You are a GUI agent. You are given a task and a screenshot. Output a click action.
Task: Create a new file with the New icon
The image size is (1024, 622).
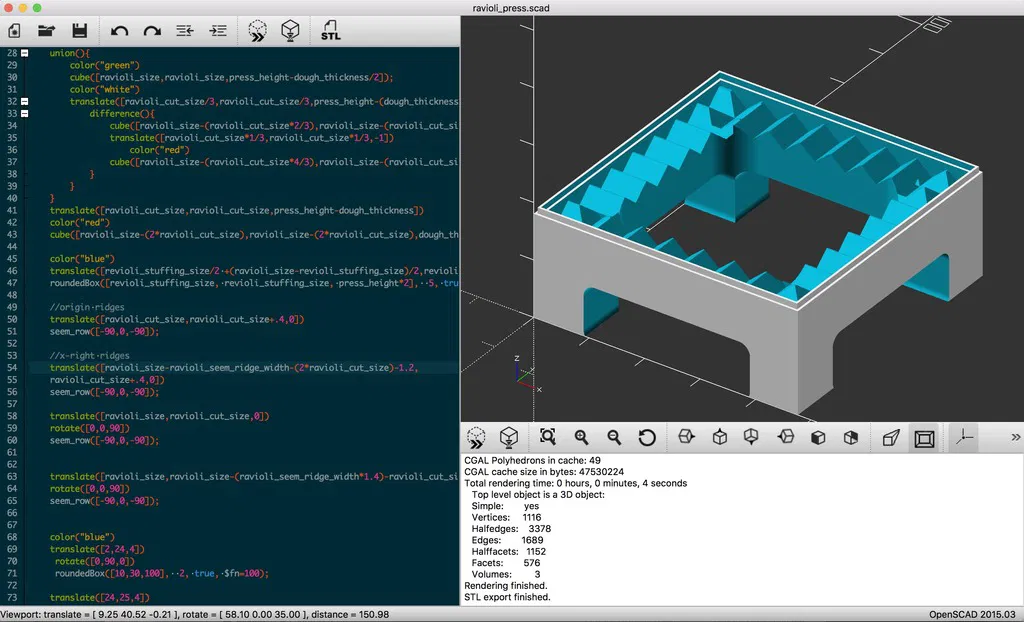pos(14,31)
